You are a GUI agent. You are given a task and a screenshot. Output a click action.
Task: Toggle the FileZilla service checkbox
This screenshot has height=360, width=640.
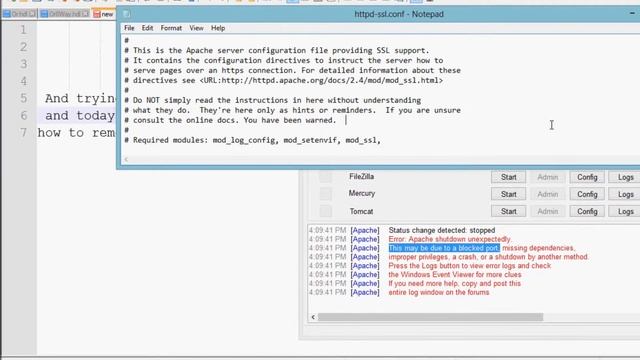(x=325, y=177)
